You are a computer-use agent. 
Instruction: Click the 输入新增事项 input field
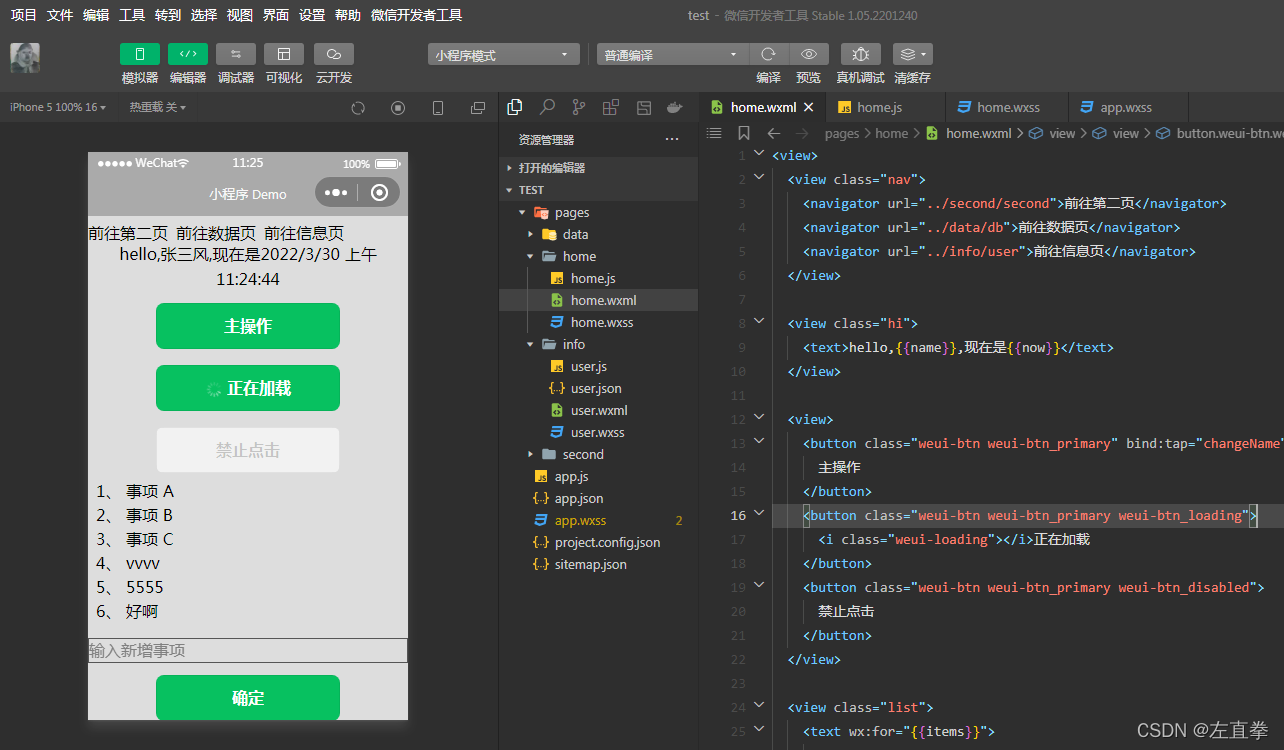(248, 650)
